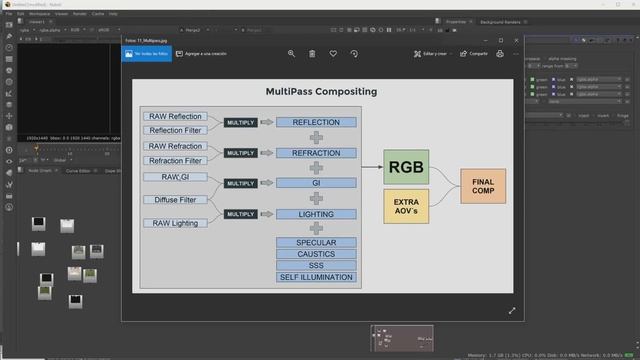Open the Workspace menu in Nuke
This screenshot has height=360, width=640.
39,13
